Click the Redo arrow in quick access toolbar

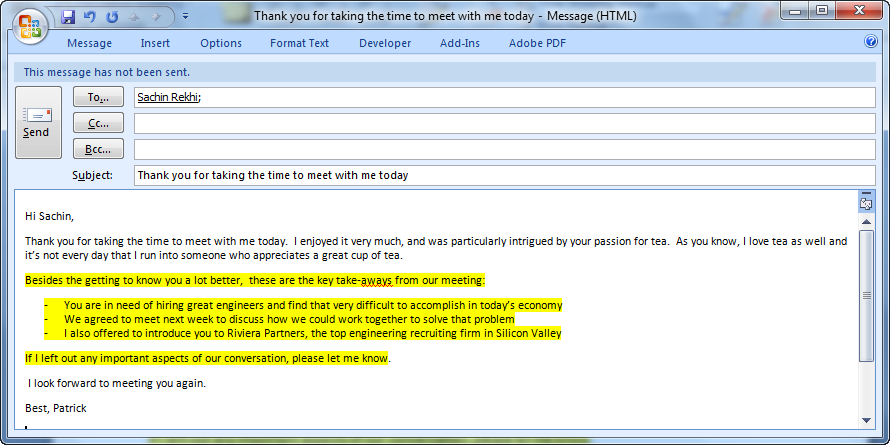click(112, 17)
